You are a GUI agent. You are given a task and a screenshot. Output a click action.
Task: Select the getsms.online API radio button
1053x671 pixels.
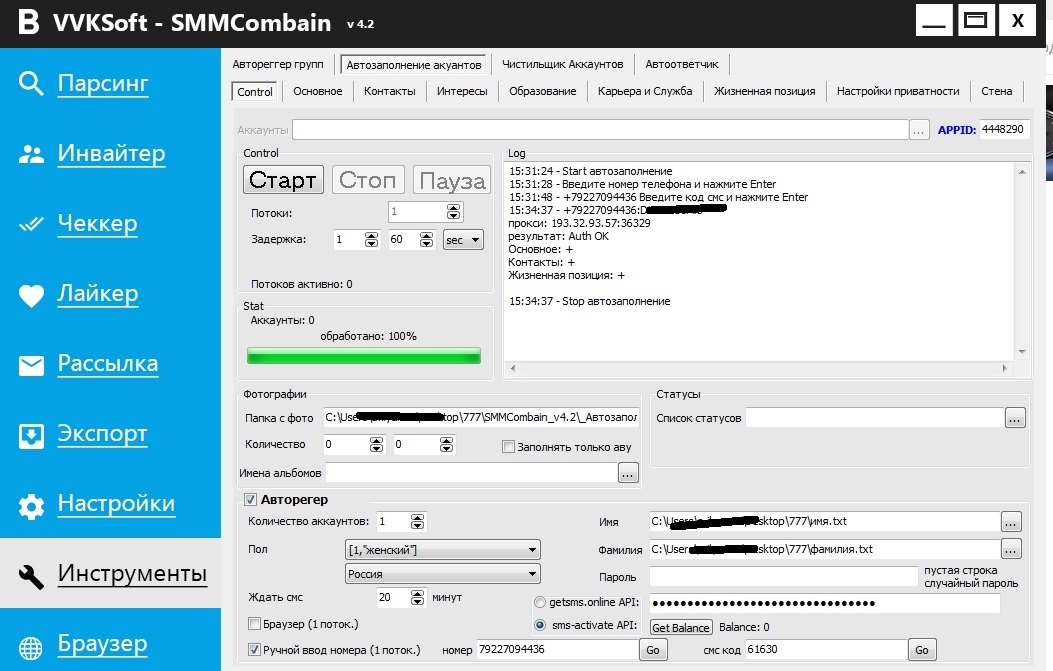[x=541, y=603]
